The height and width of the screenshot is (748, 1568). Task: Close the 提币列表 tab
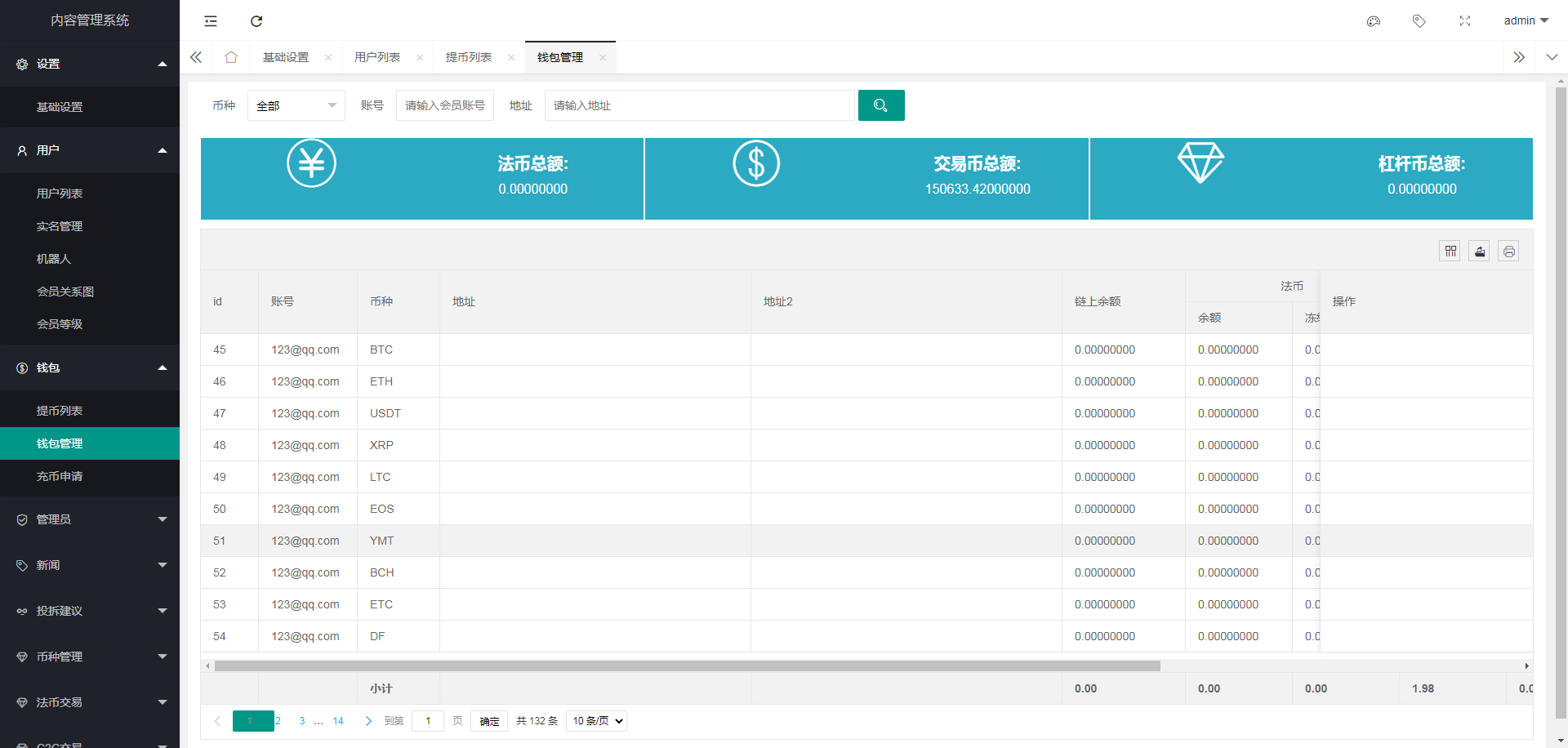[511, 57]
